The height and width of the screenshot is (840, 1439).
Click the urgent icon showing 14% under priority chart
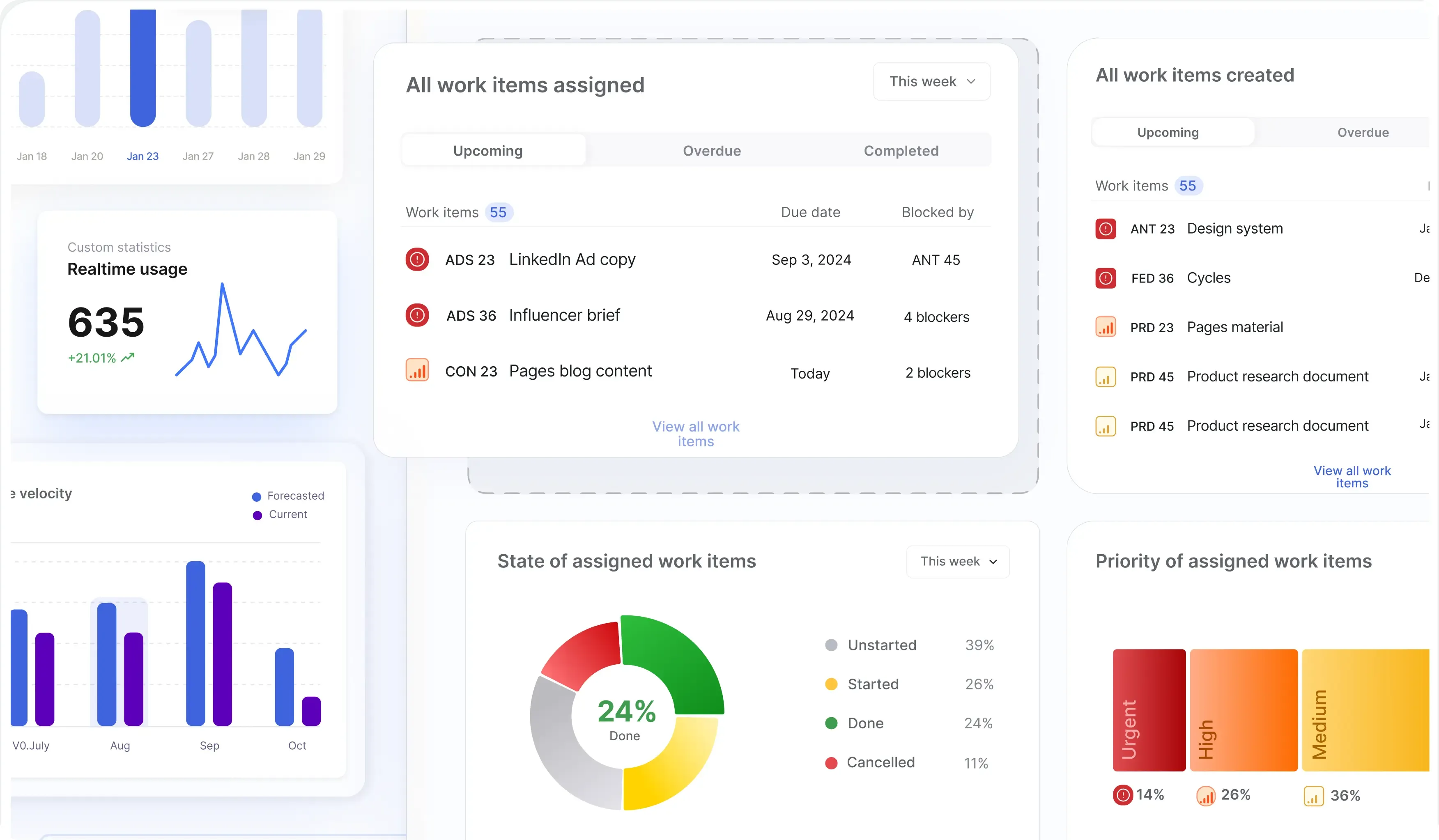[x=1123, y=795]
